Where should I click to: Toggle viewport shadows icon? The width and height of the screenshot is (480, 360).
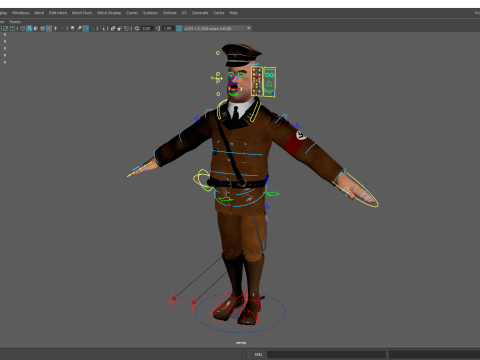tap(62, 28)
